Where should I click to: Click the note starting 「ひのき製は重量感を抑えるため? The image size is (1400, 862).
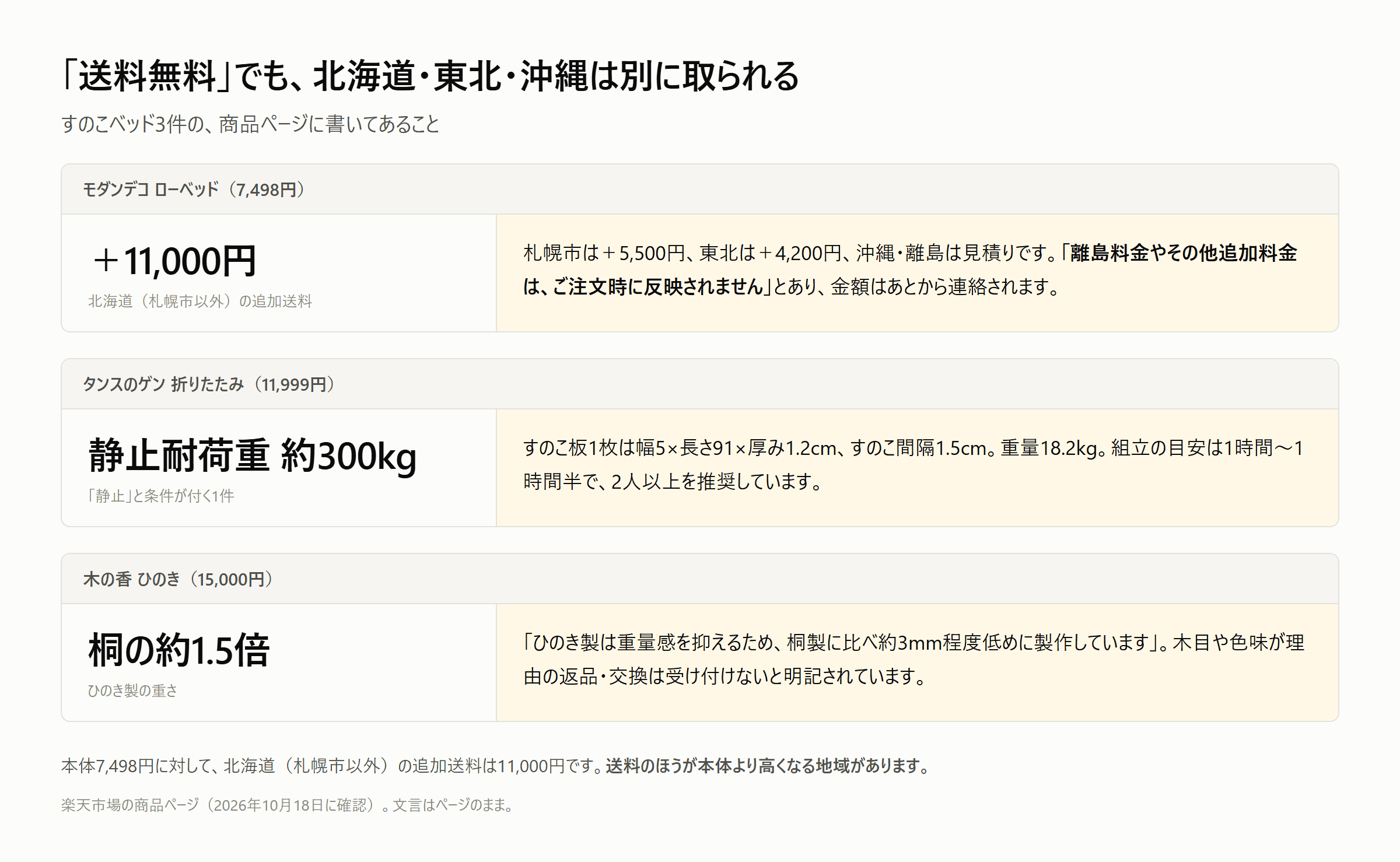pyautogui.click(x=914, y=660)
